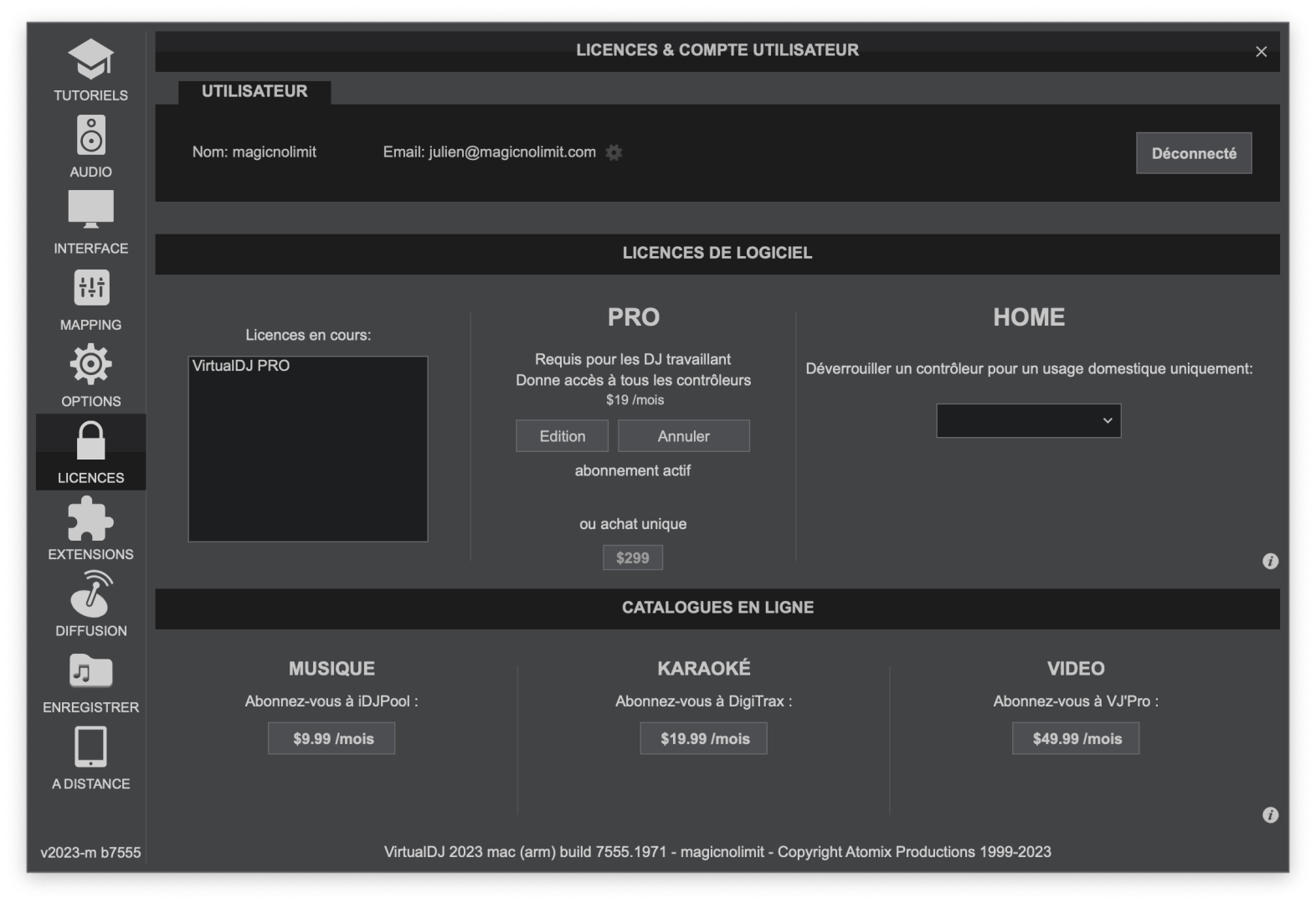Click the Nom: magicnolimit text
This screenshot has height=904, width=1316.
click(x=254, y=152)
